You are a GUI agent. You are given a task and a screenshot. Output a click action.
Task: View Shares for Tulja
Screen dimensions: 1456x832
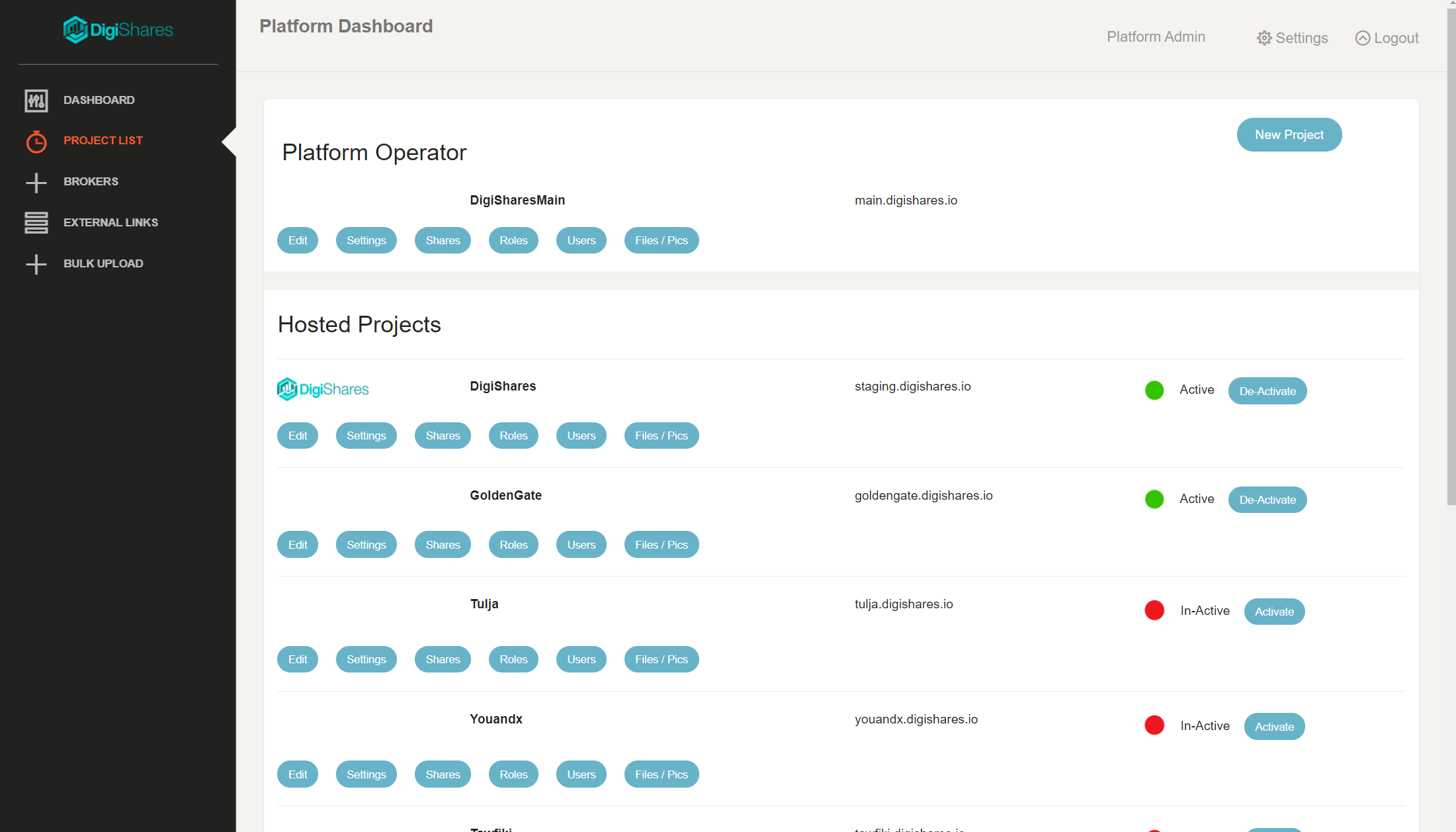(443, 659)
